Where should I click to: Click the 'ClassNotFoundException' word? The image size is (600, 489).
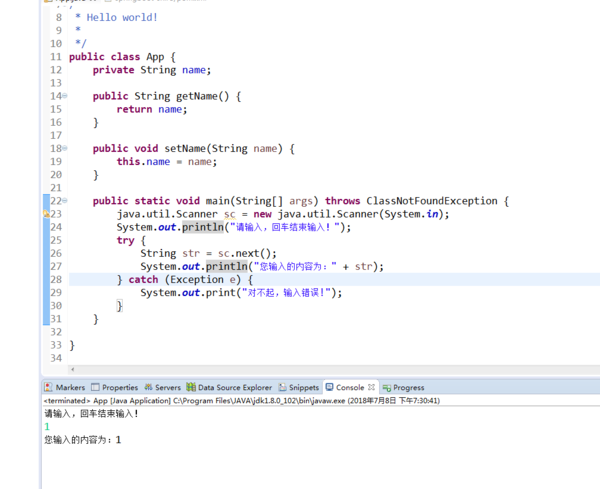tap(432, 200)
